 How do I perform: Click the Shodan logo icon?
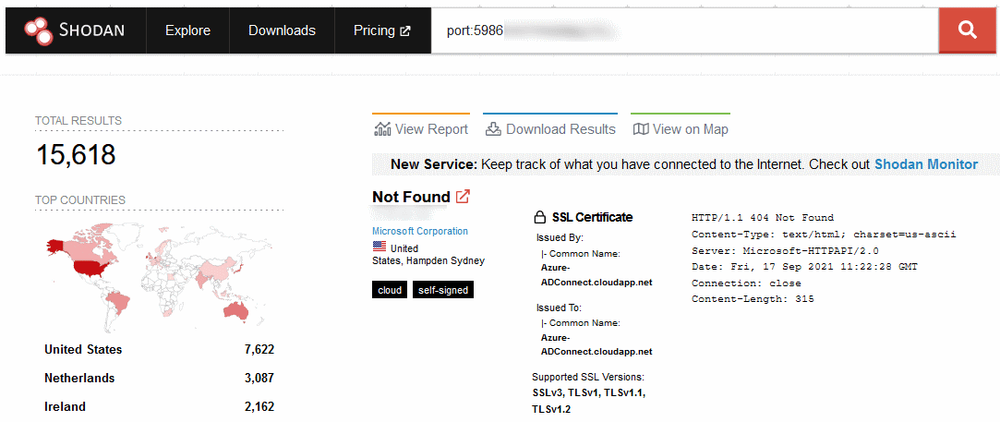pyautogui.click(x=39, y=31)
